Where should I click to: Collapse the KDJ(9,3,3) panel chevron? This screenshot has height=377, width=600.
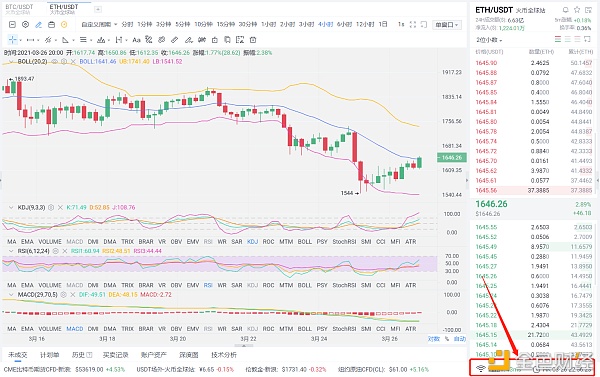11,207
